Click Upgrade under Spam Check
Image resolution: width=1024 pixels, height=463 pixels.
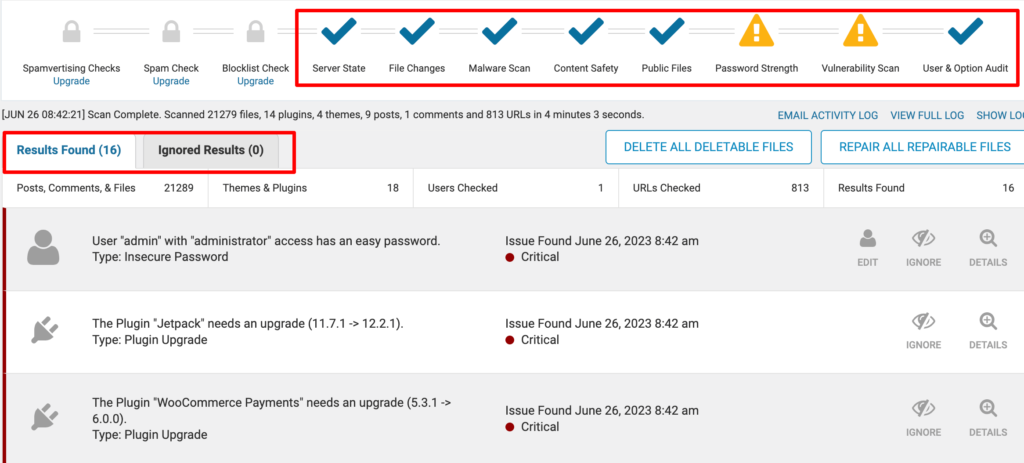tap(171, 82)
